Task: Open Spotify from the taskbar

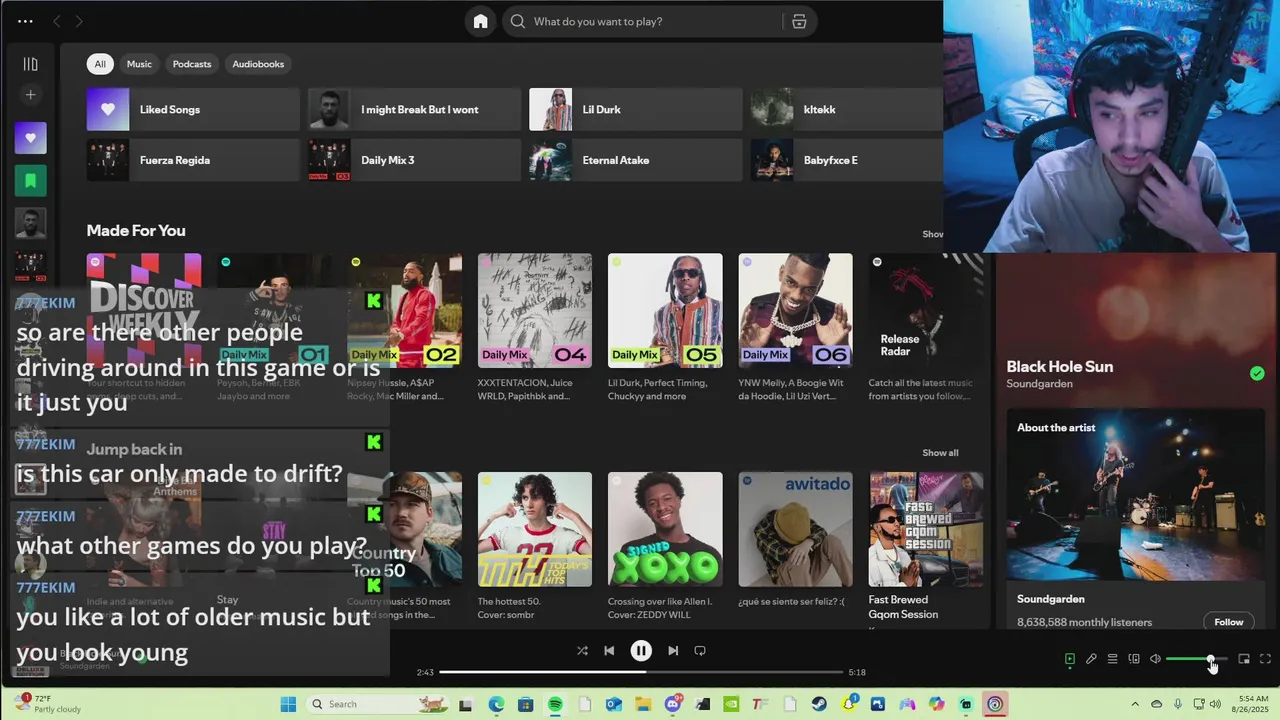Action: pos(555,704)
